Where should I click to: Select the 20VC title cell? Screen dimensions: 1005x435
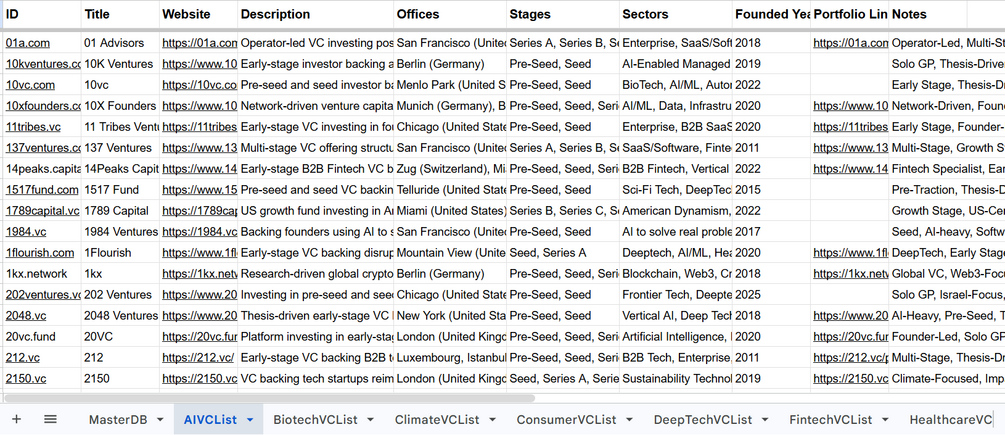[120, 336]
